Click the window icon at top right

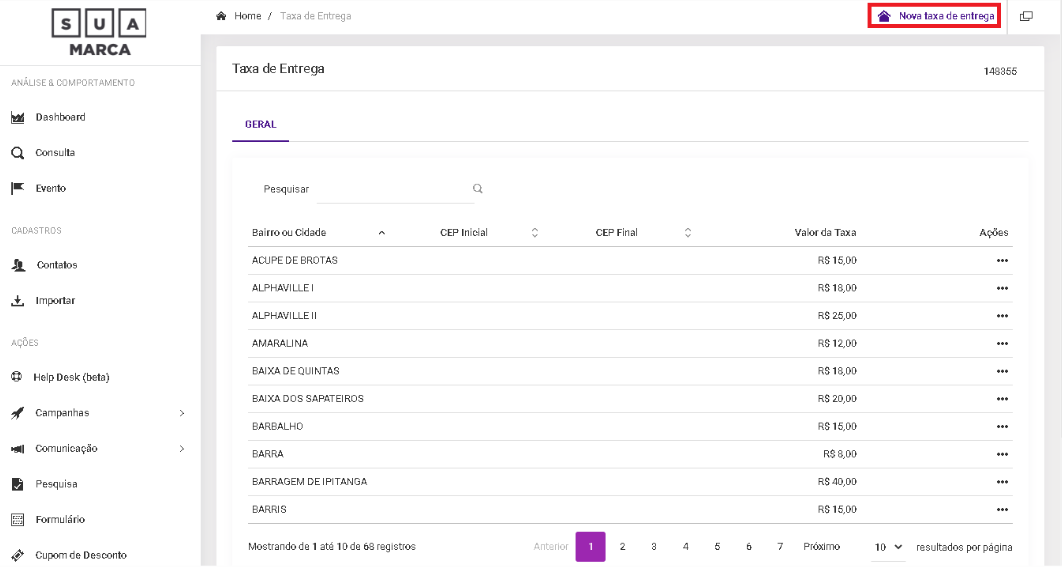click(x=1026, y=16)
